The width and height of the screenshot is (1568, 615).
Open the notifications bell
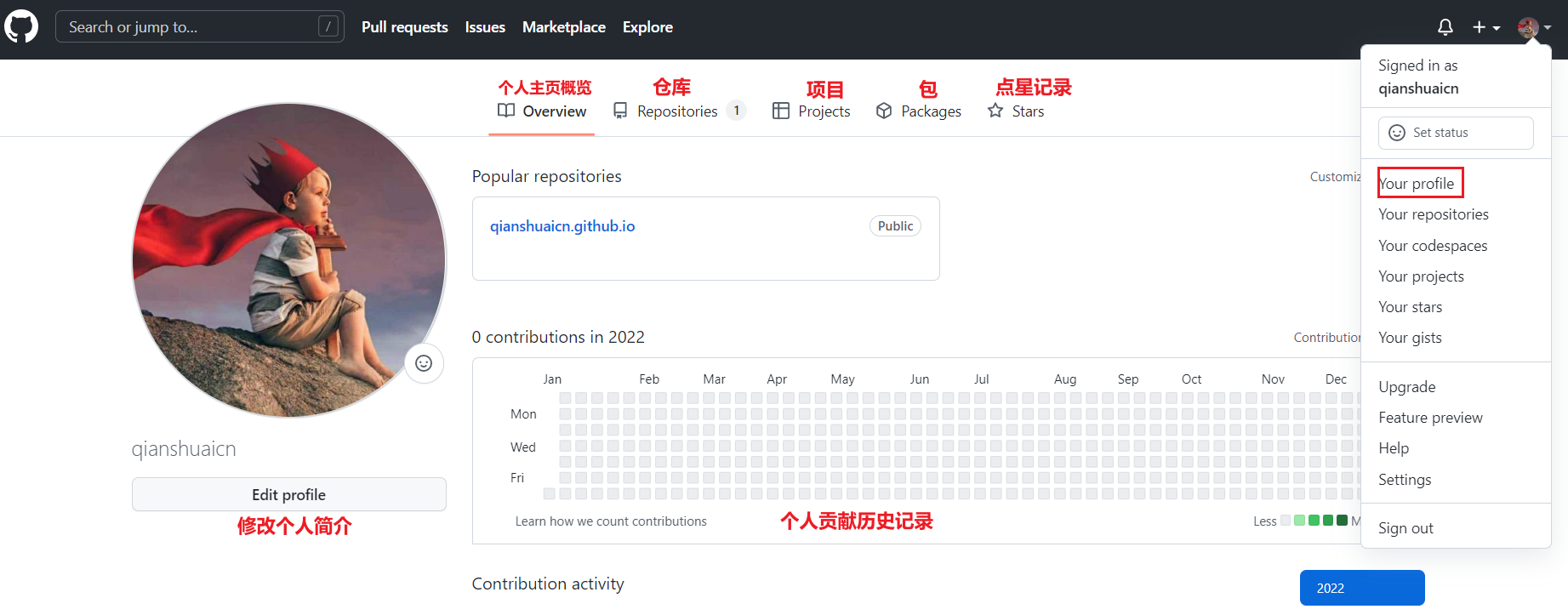click(x=1445, y=27)
